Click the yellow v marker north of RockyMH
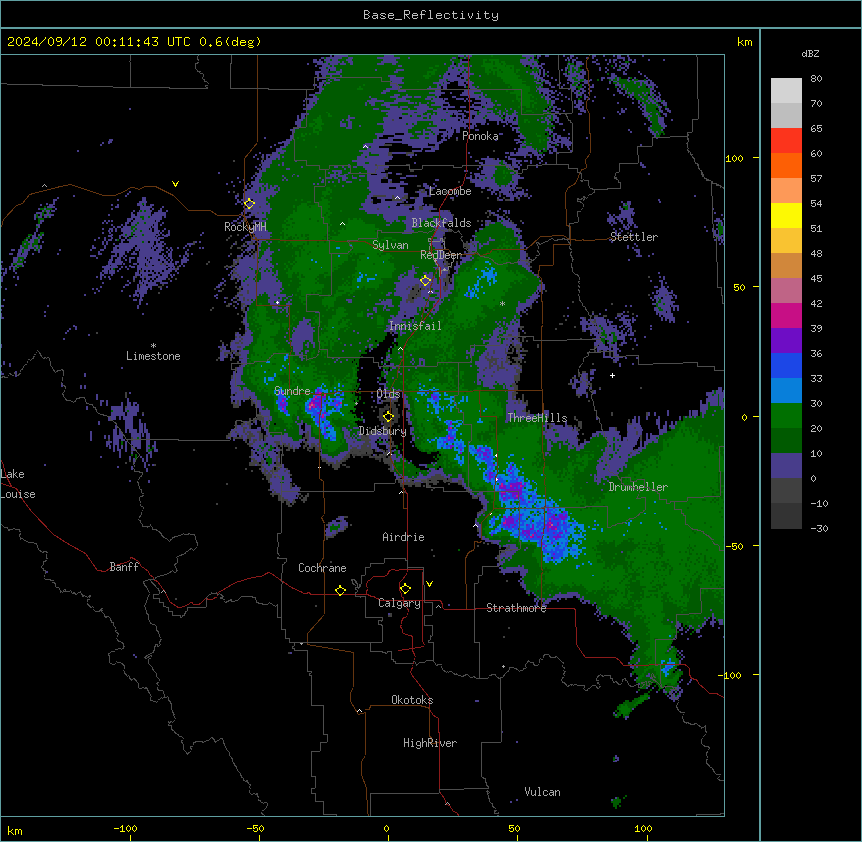The image size is (862, 842). pos(175,184)
